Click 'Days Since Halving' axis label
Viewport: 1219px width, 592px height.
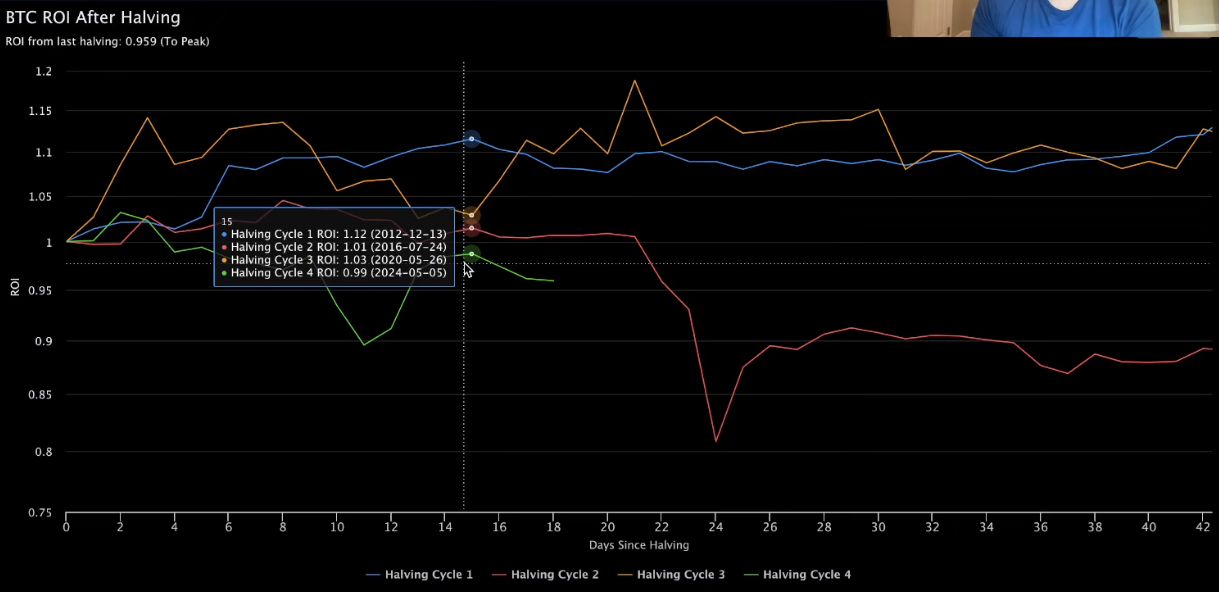pos(639,545)
